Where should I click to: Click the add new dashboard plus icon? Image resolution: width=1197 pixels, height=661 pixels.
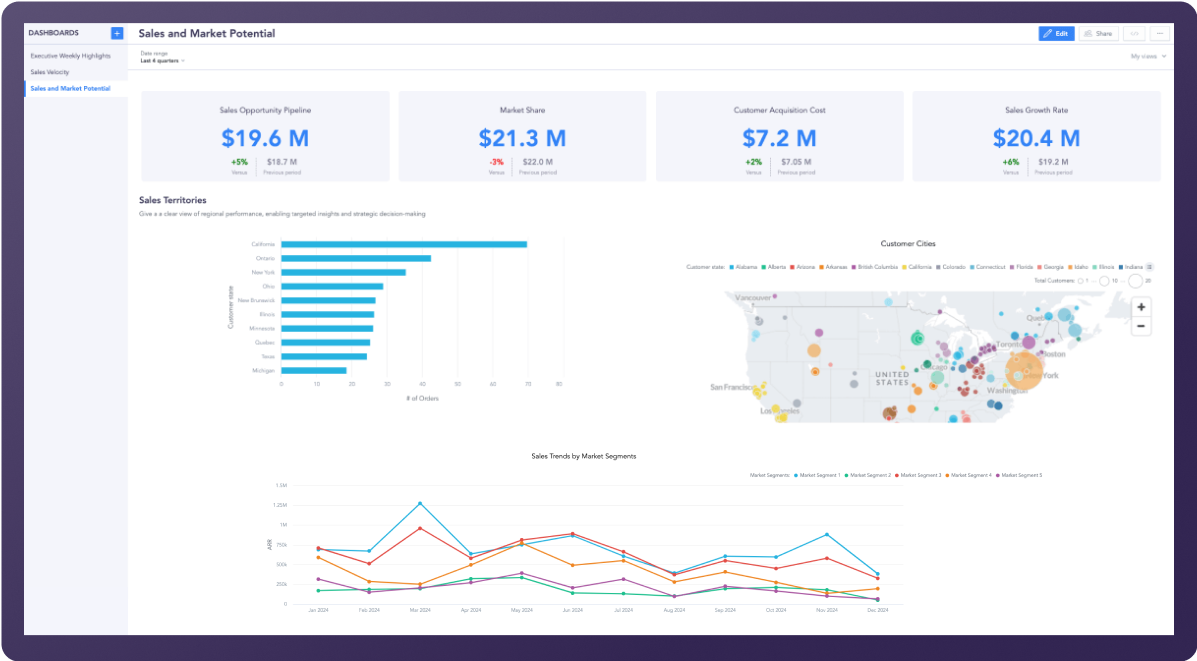tap(117, 33)
